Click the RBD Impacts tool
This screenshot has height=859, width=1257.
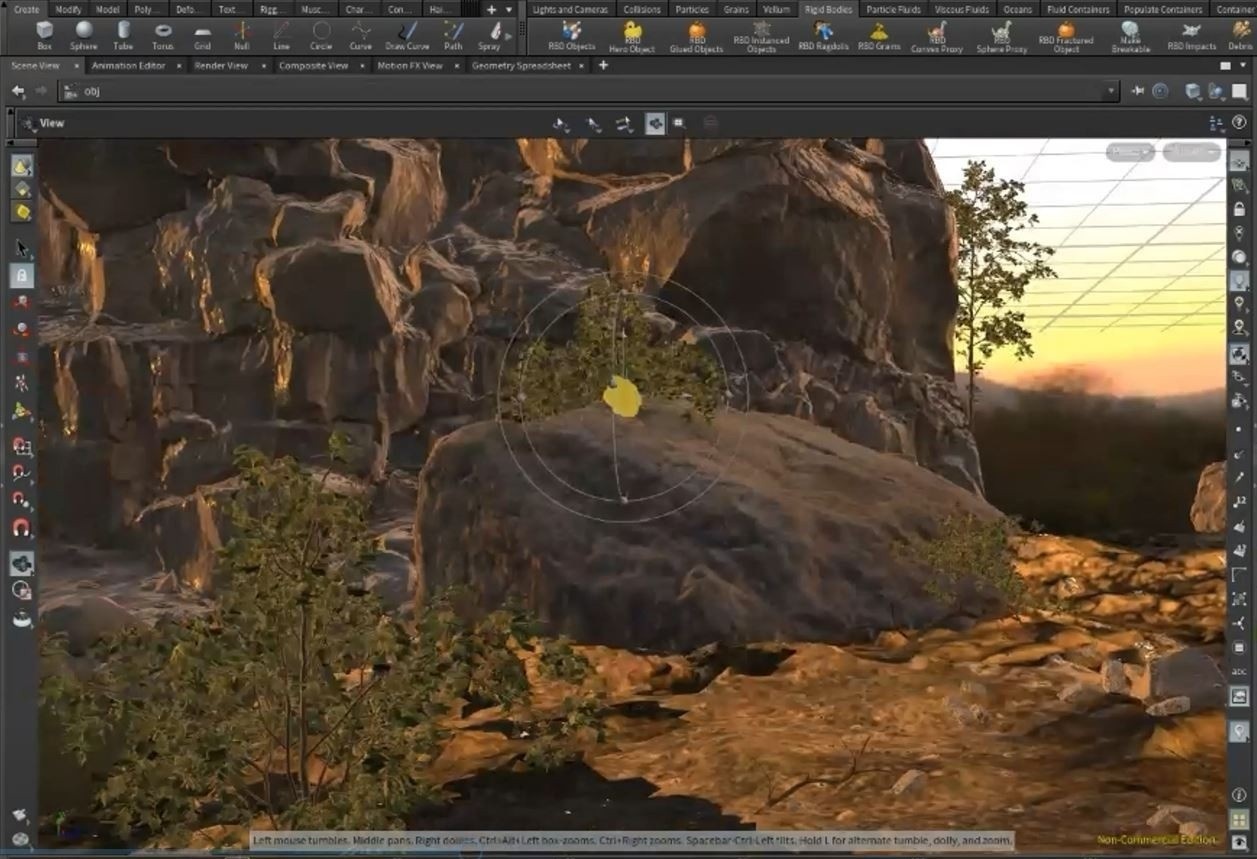[x=1191, y=36]
